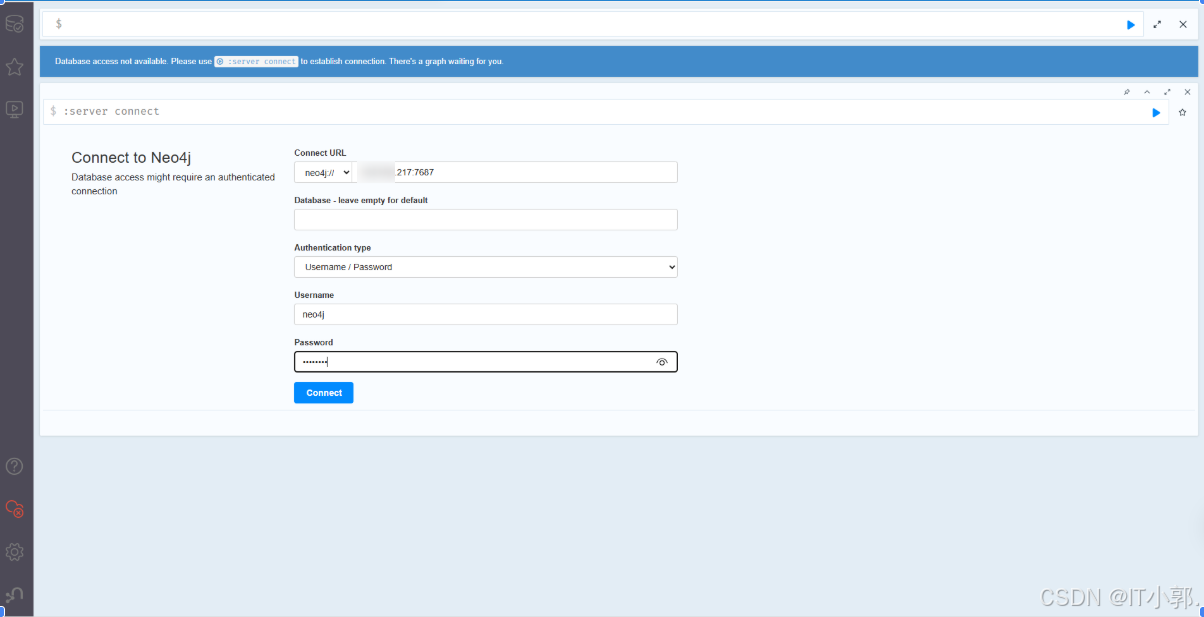Fullscreen the :server connect frame
Viewport: 1204px width, 617px height.
tap(1167, 92)
